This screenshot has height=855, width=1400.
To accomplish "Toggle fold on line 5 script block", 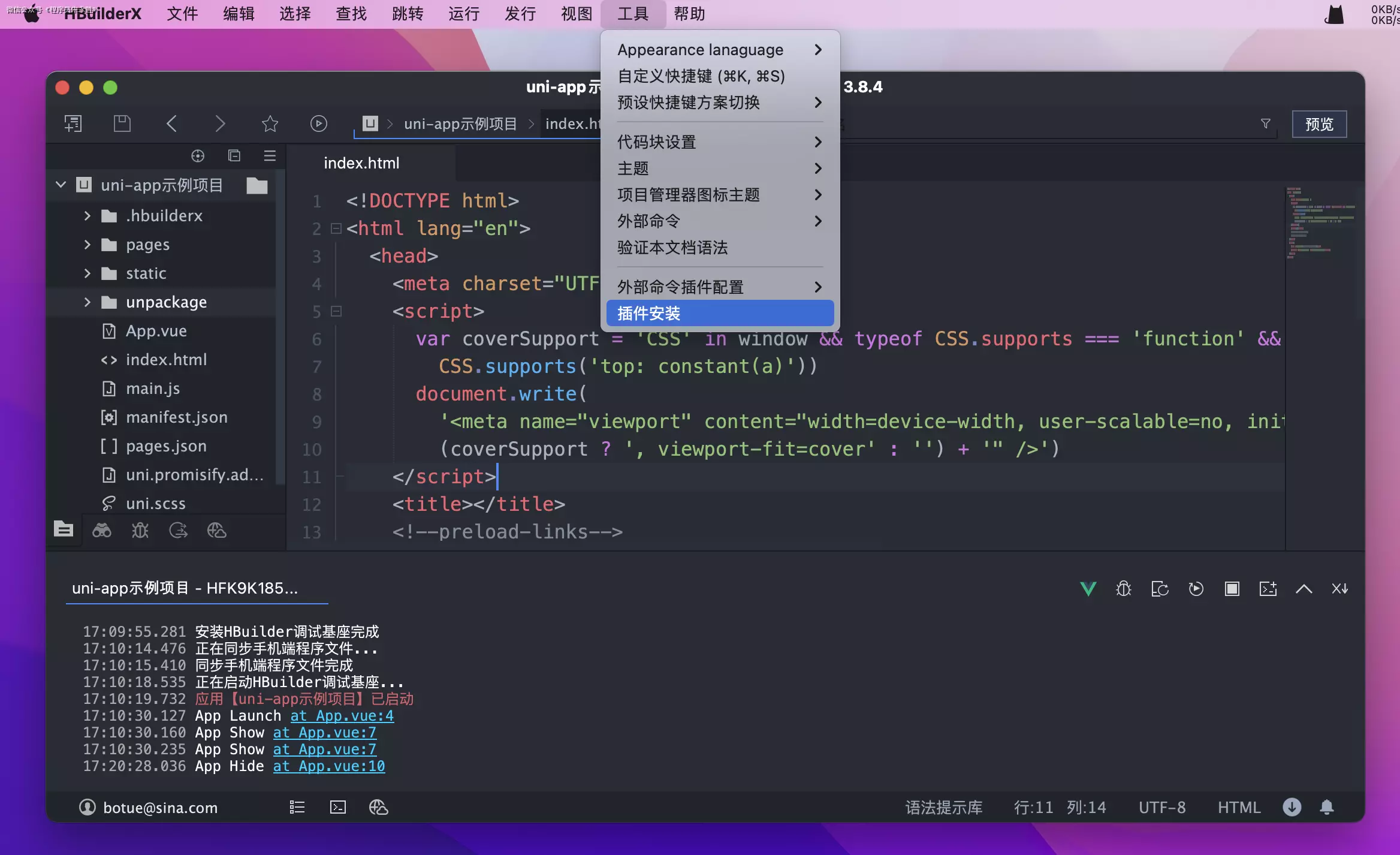I will click(x=336, y=311).
